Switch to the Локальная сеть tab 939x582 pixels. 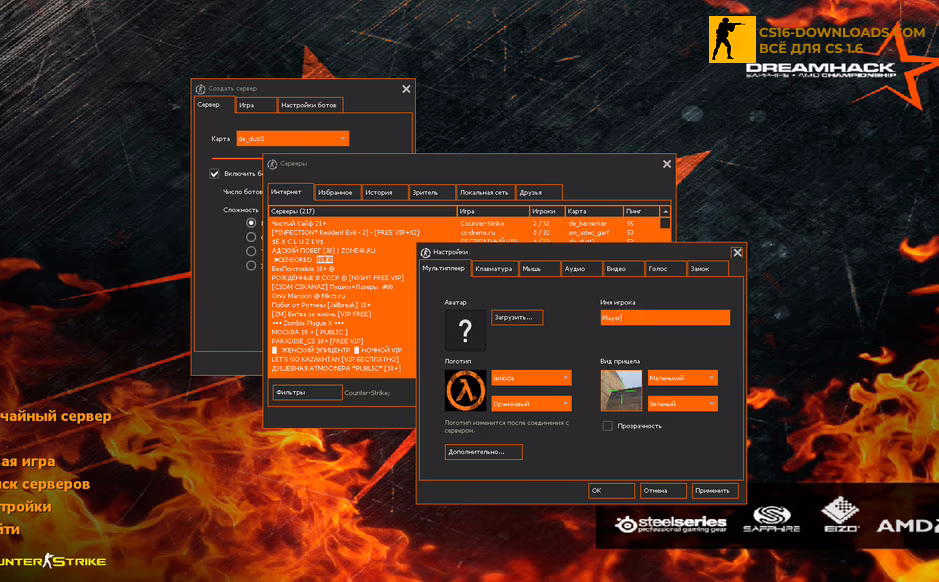point(485,192)
